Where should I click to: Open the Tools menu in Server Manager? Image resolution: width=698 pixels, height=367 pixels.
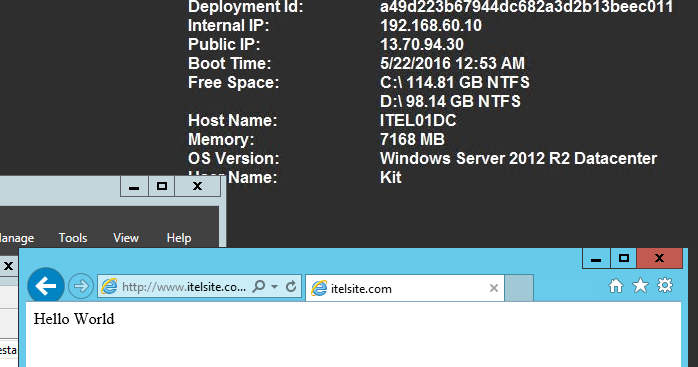[73, 238]
